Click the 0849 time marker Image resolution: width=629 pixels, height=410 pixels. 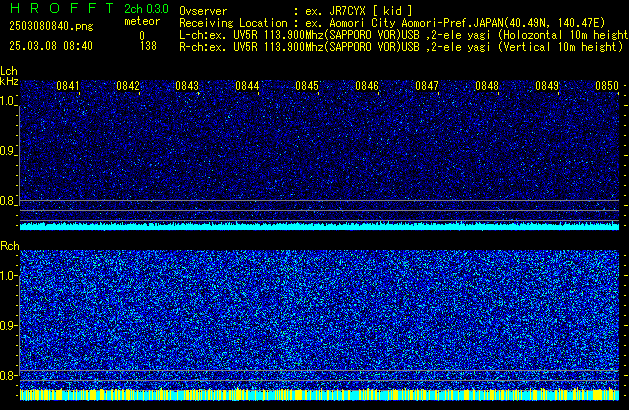click(x=547, y=86)
